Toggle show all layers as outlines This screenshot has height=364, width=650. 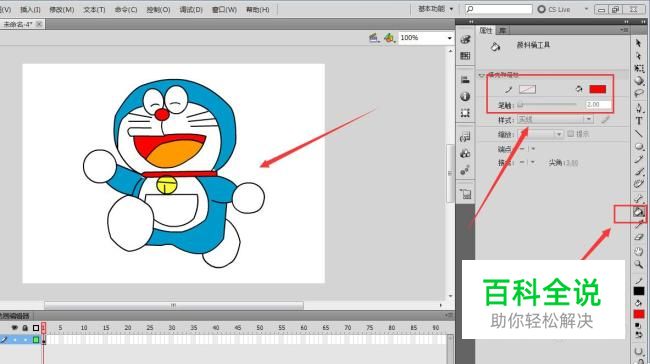[x=36, y=328]
